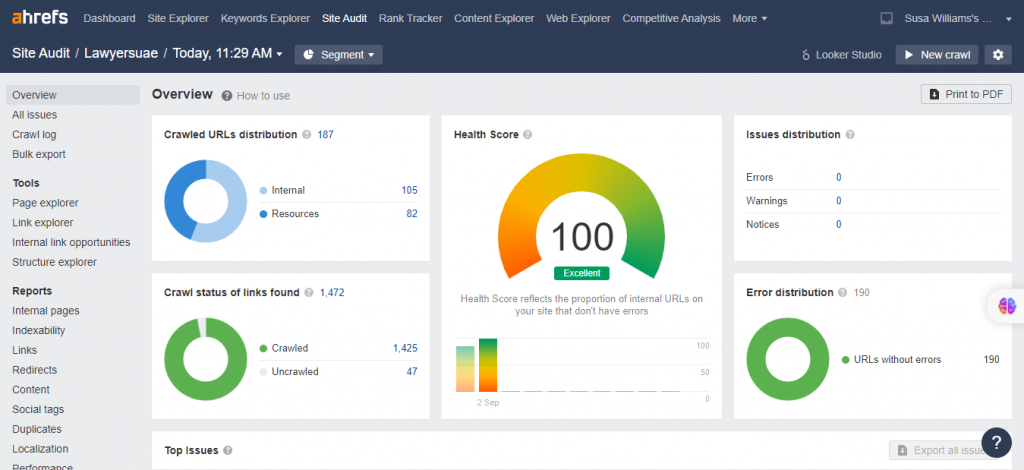Click Lawyersuae breadcrumb link

click(x=121, y=54)
